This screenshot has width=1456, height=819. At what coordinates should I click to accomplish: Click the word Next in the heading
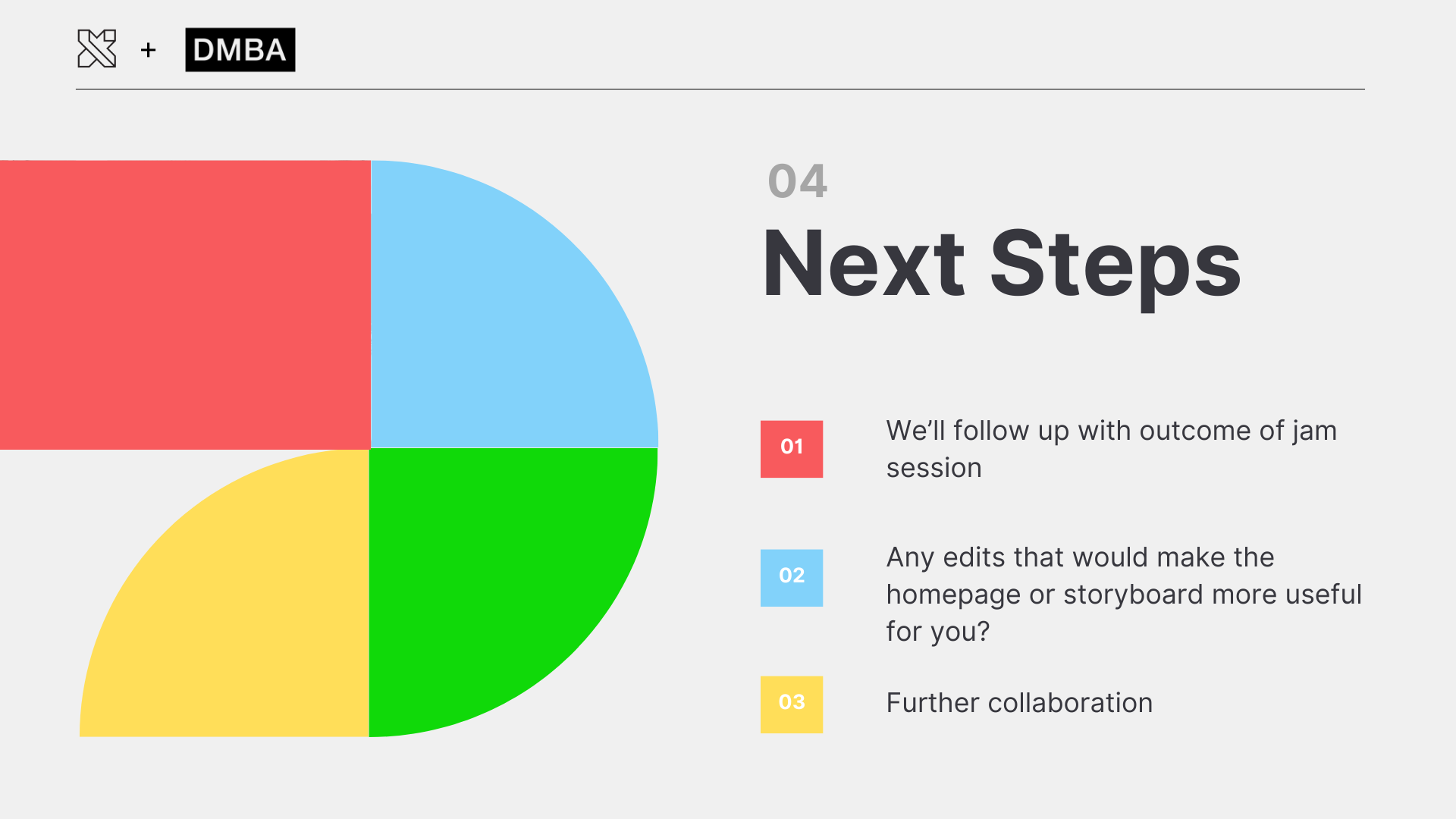tap(863, 264)
